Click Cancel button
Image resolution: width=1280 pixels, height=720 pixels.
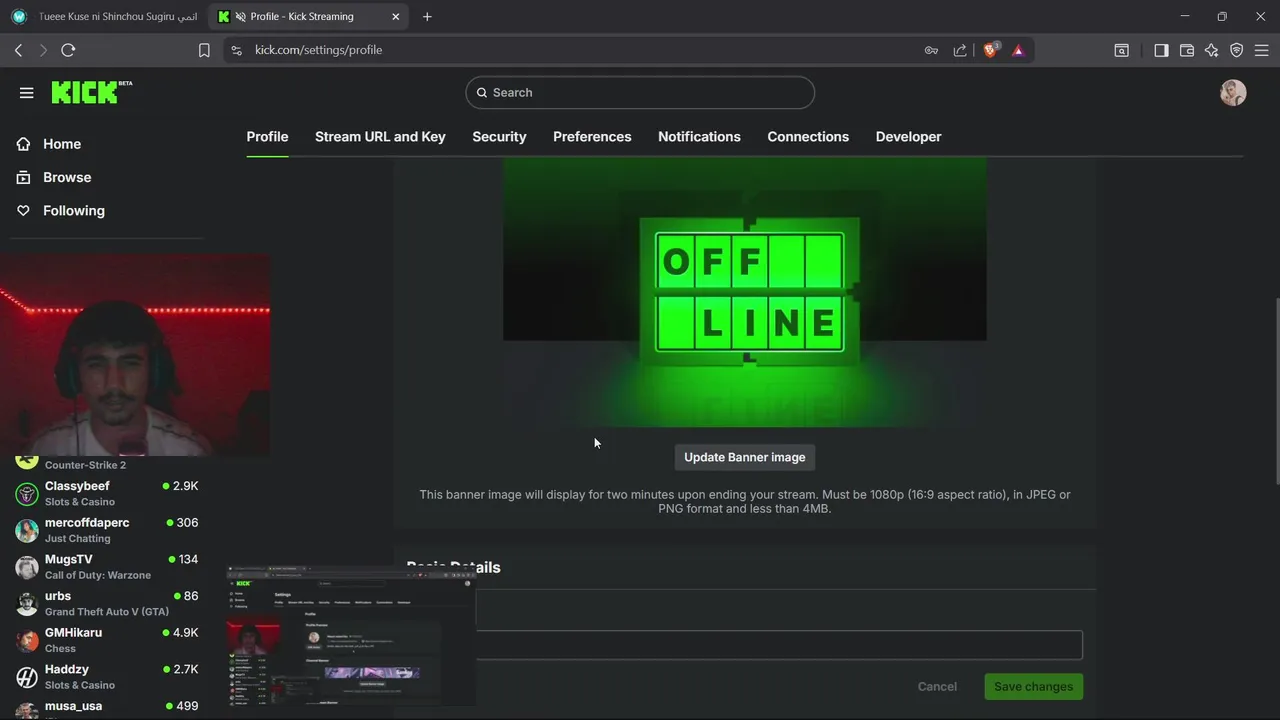click(937, 687)
